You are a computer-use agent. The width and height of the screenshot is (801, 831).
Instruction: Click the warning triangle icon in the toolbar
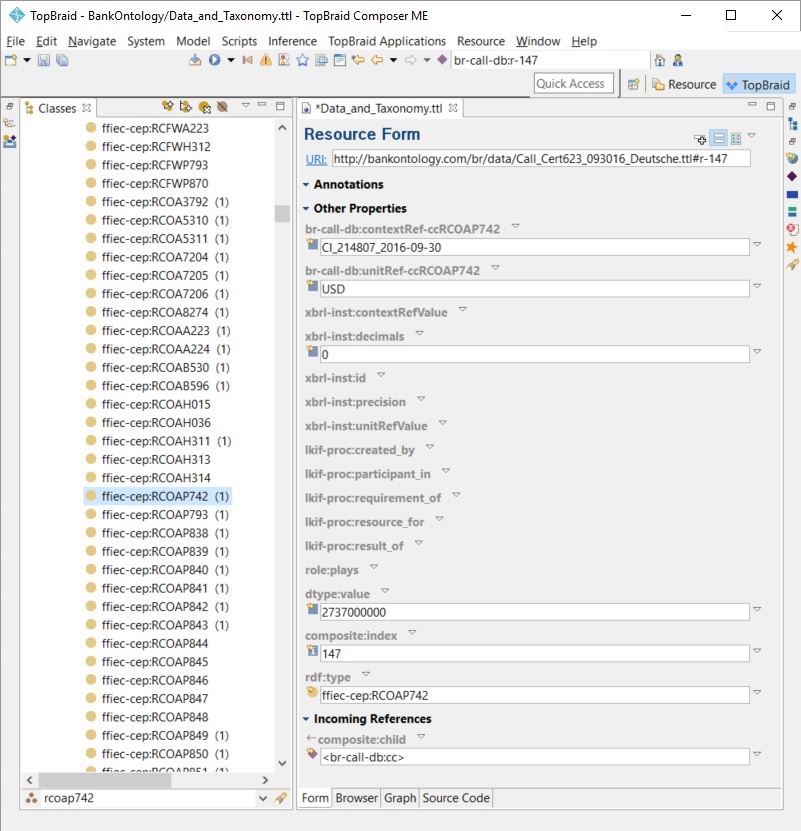click(x=265, y=61)
